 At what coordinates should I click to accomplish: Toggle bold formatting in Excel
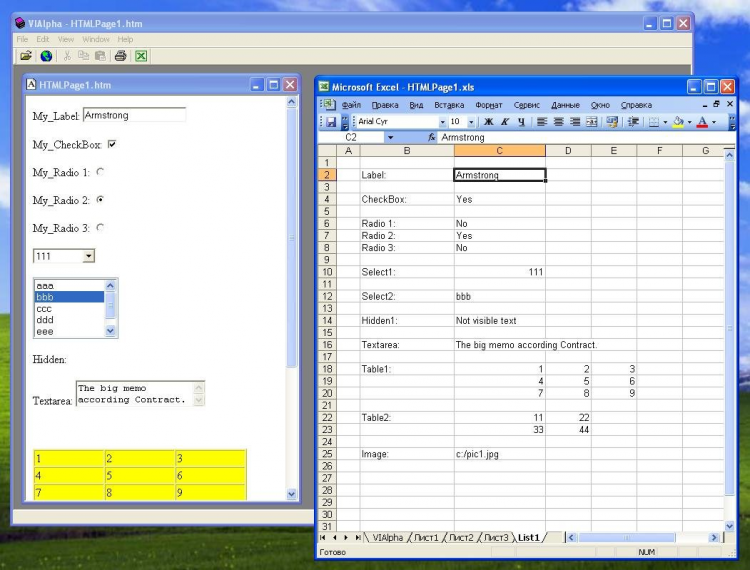(489, 122)
